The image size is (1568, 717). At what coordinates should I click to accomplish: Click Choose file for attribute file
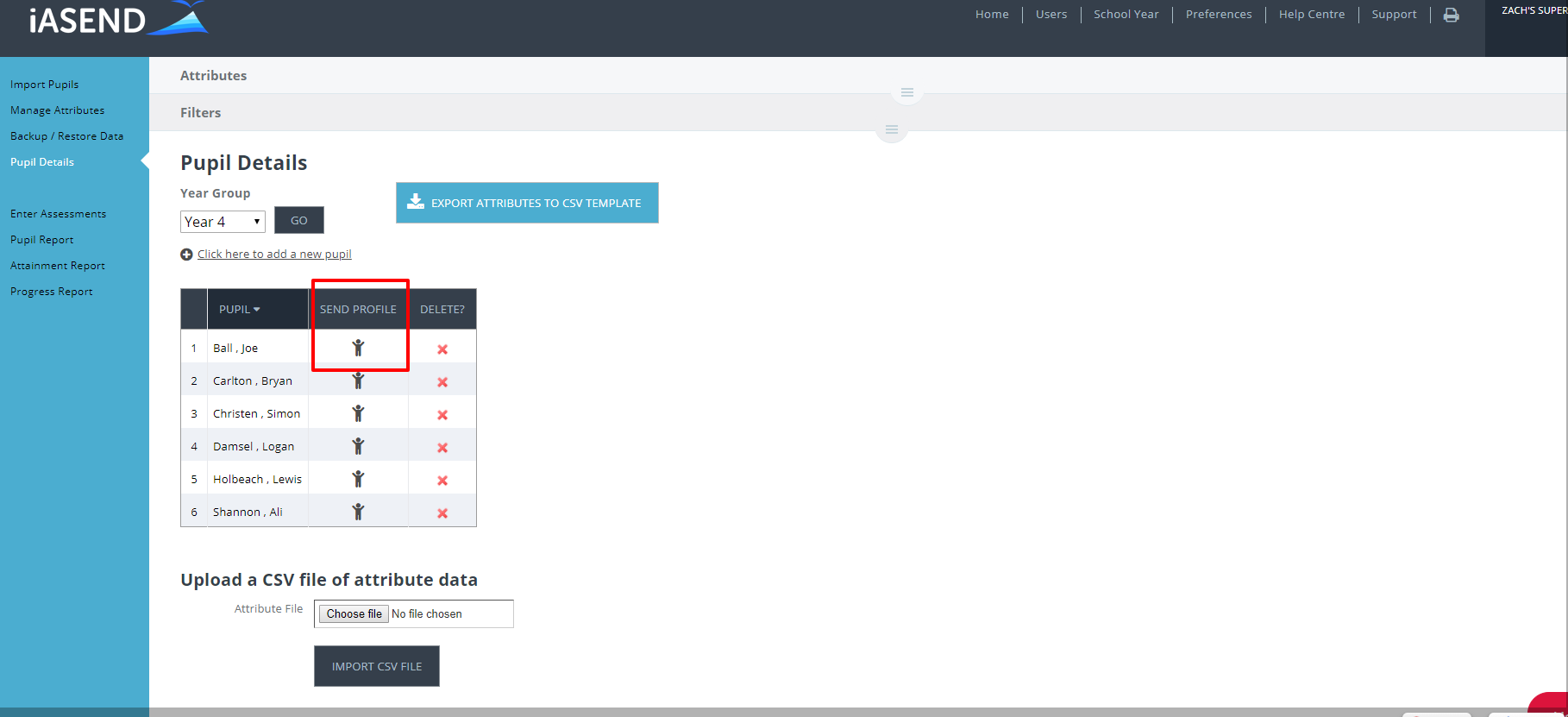[x=354, y=613]
